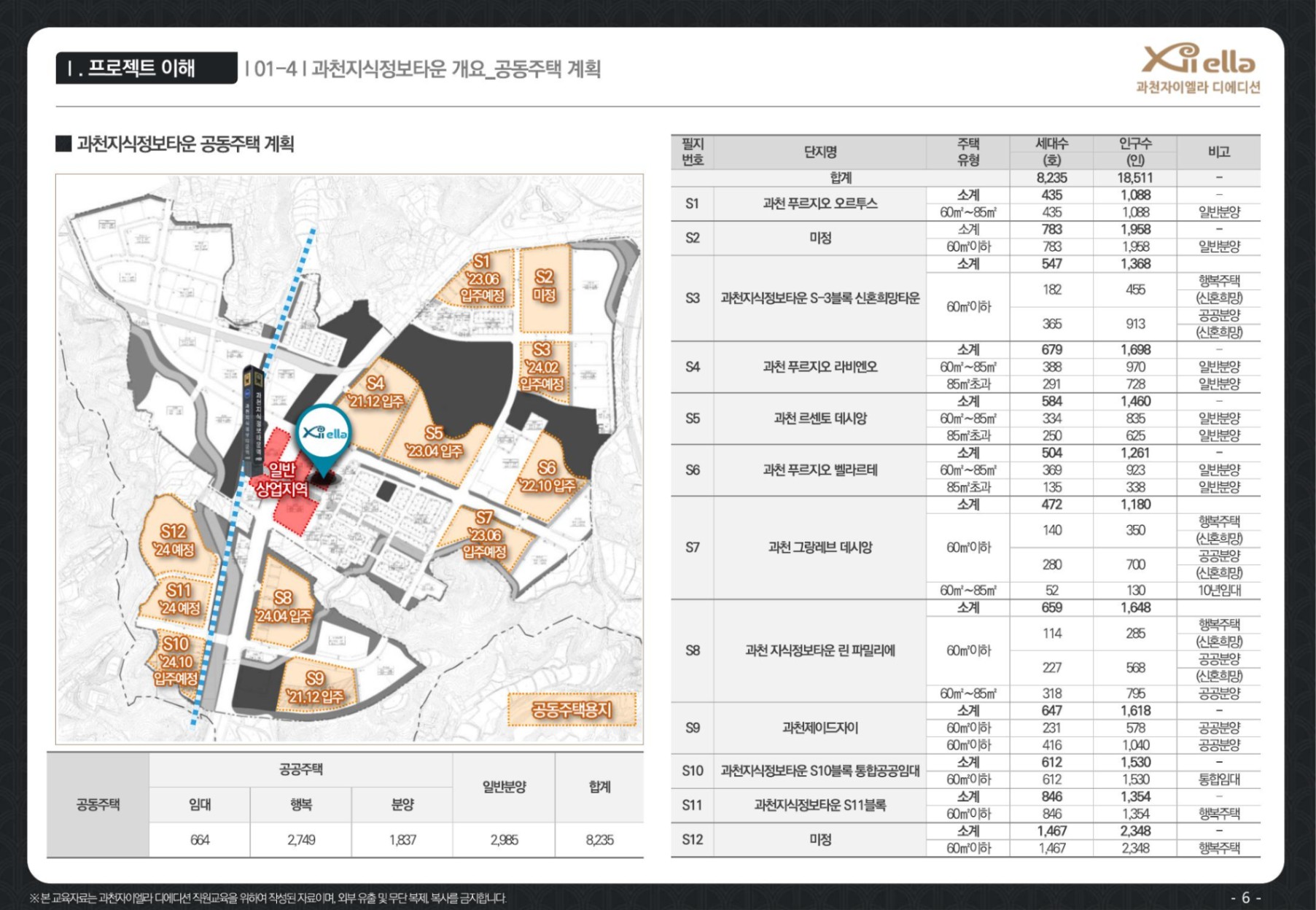This screenshot has height=910, width=1316.
Task: Select map parcel label S10 '24.10 입주예정
Action: (x=176, y=661)
